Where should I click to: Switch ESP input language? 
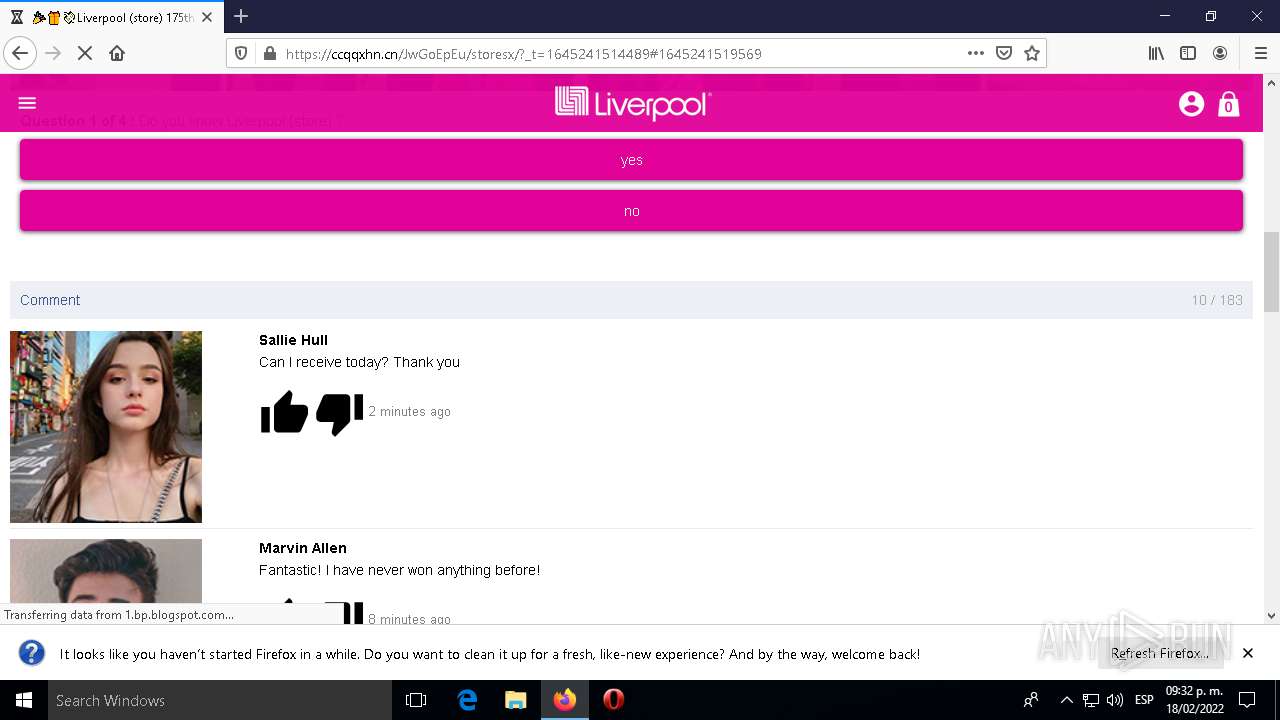pos(1144,700)
